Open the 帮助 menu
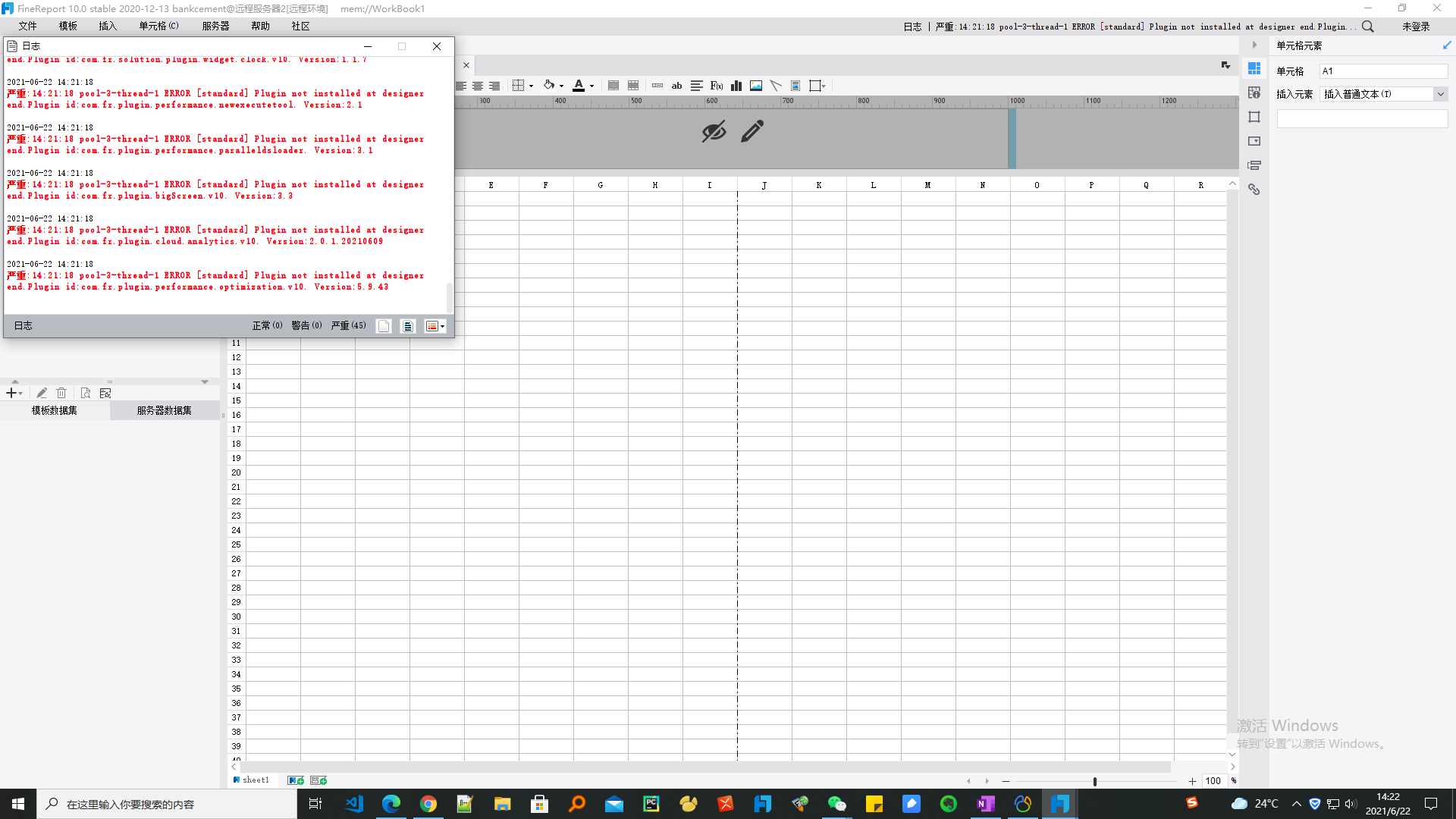This screenshot has width=1456, height=819. coord(261,27)
